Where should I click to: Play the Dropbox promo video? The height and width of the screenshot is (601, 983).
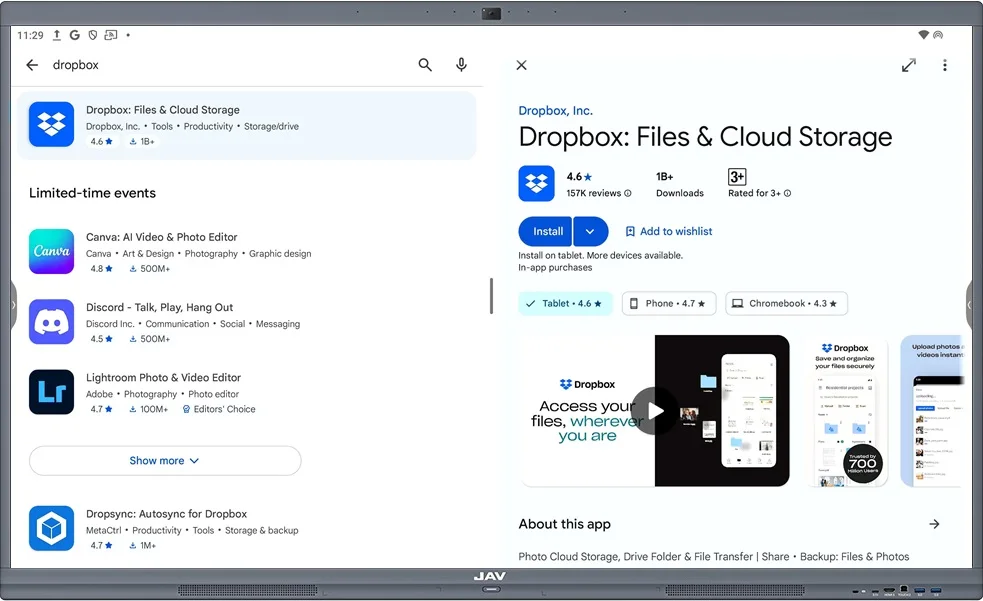[655, 410]
